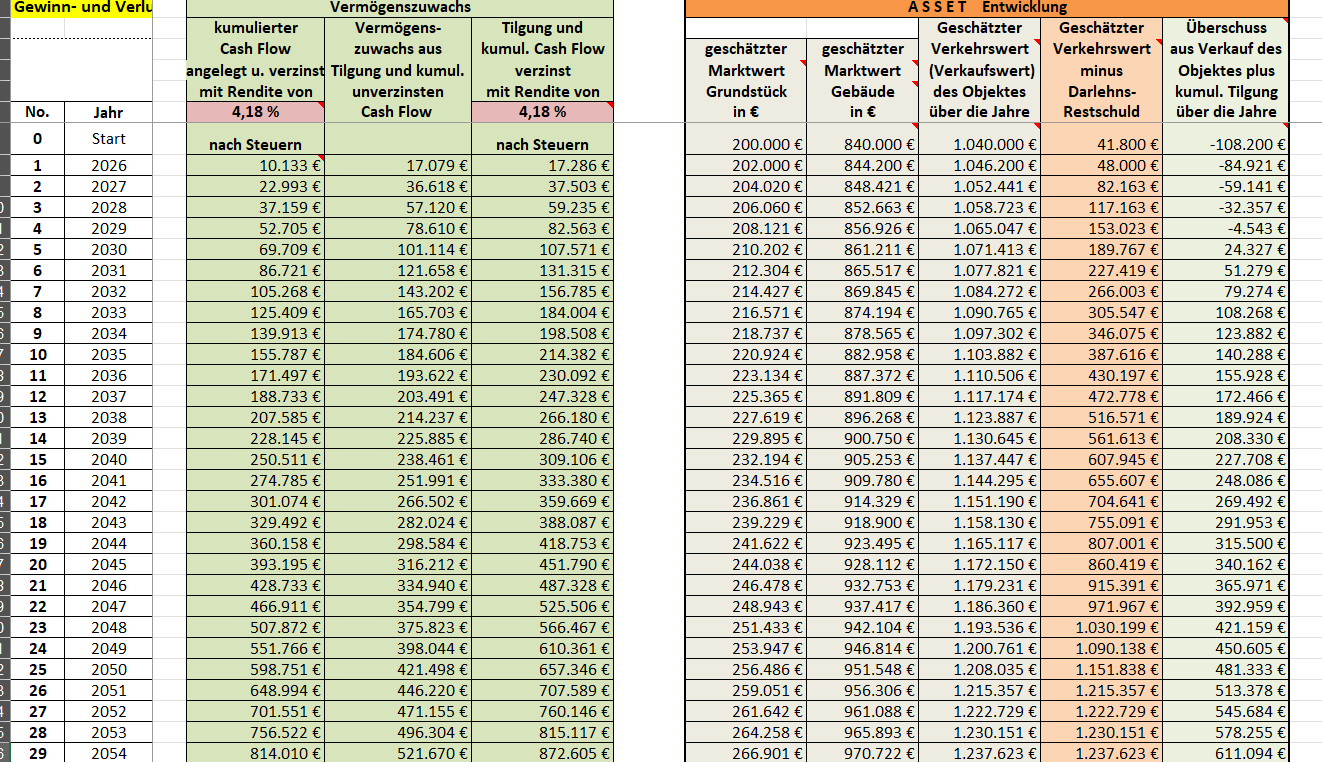1322x762 pixels.
Task: Select the 611.094 € Überschuss cell
Action: pos(1226,753)
